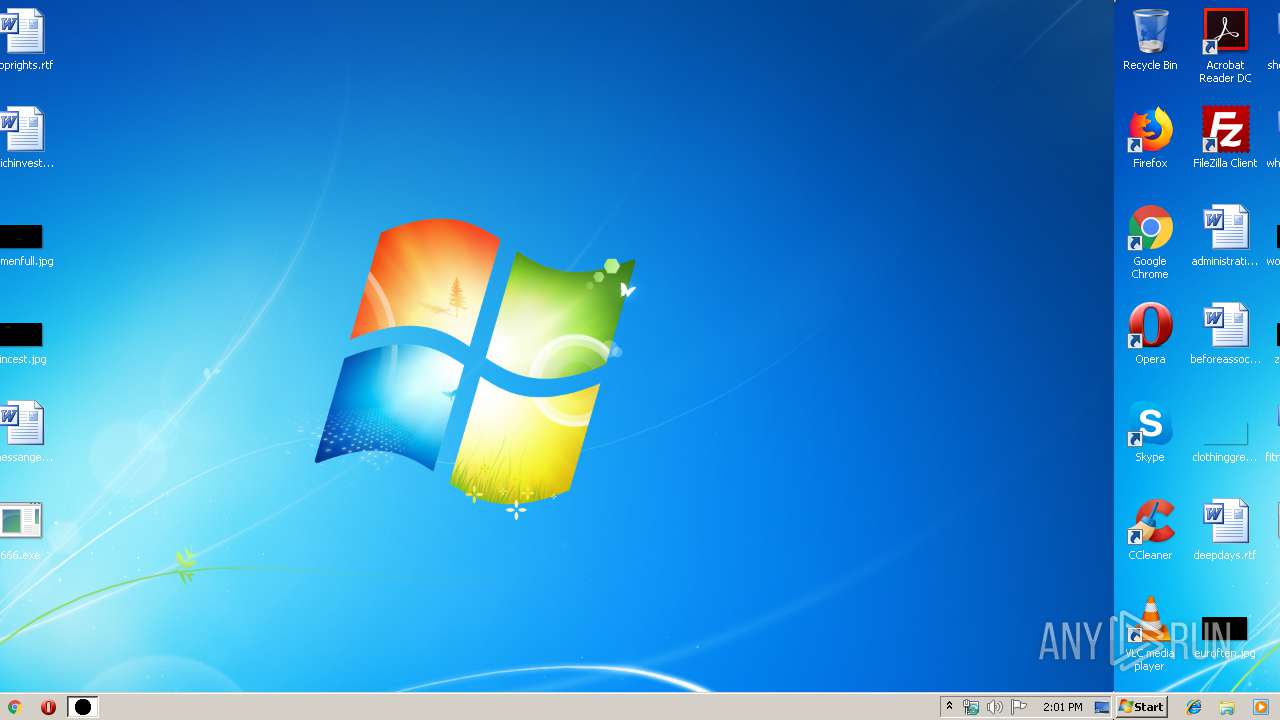This screenshot has width=1280, height=720.
Task: Open Google Chrome desktop shortcut
Action: pos(1150,242)
